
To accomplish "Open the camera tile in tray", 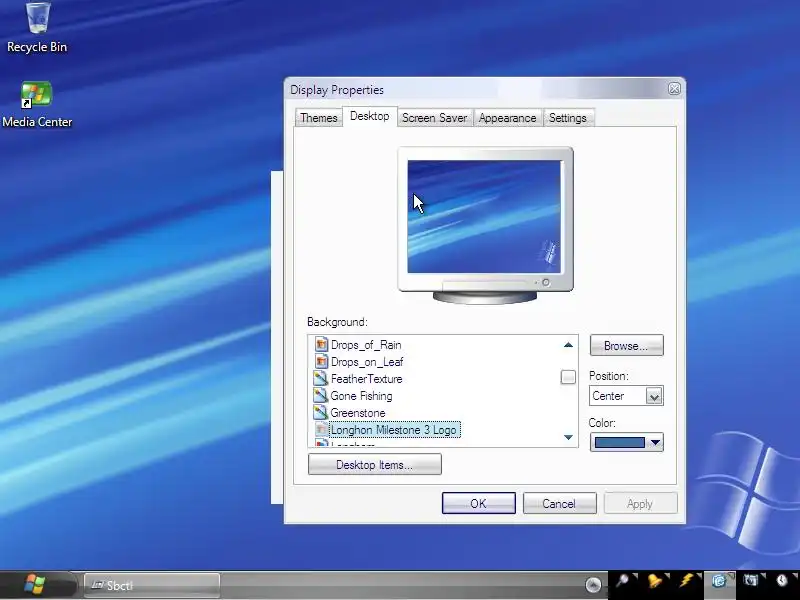I will point(751,581).
